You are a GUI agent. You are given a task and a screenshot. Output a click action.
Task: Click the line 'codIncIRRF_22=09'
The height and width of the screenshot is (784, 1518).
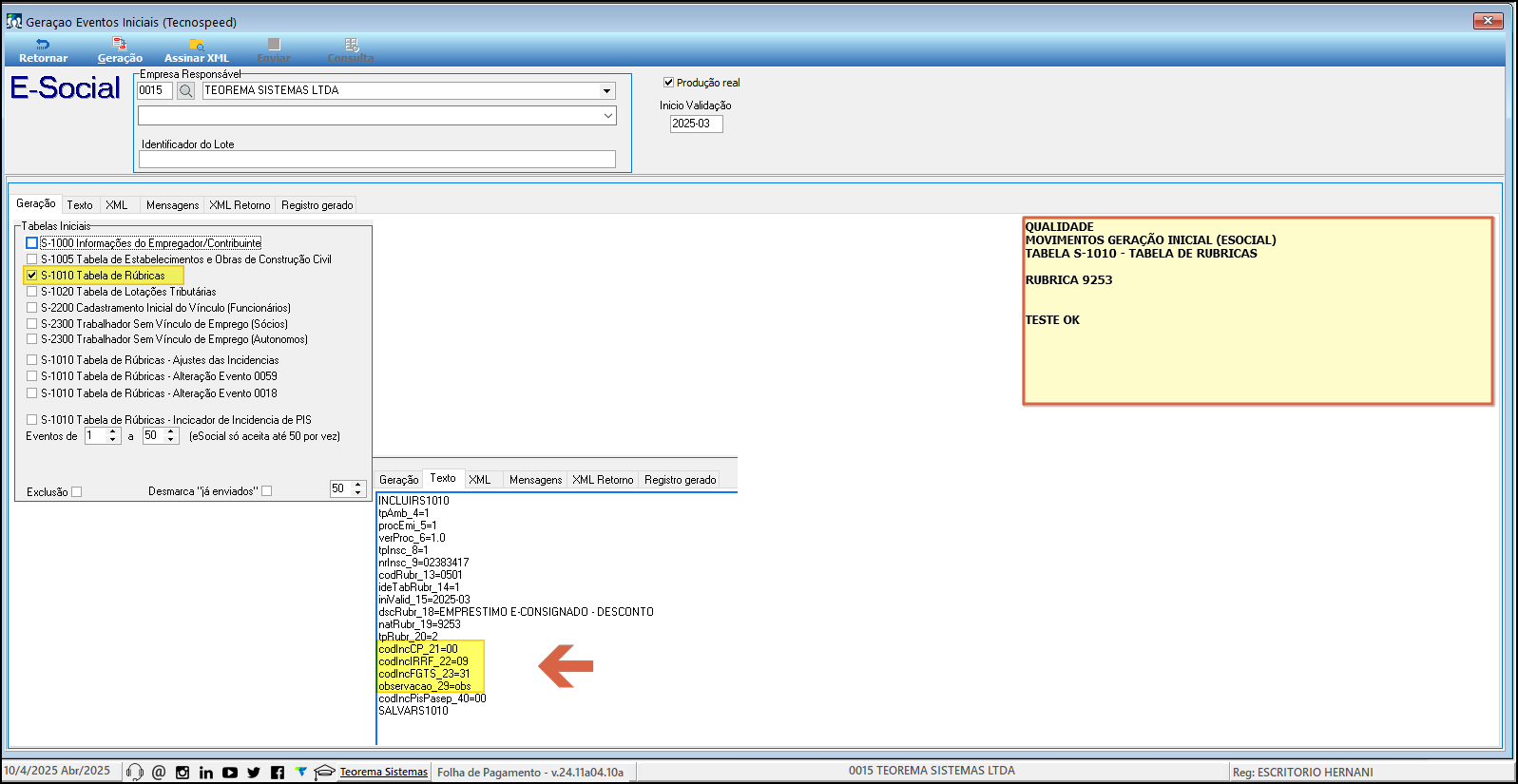pyautogui.click(x=423, y=661)
